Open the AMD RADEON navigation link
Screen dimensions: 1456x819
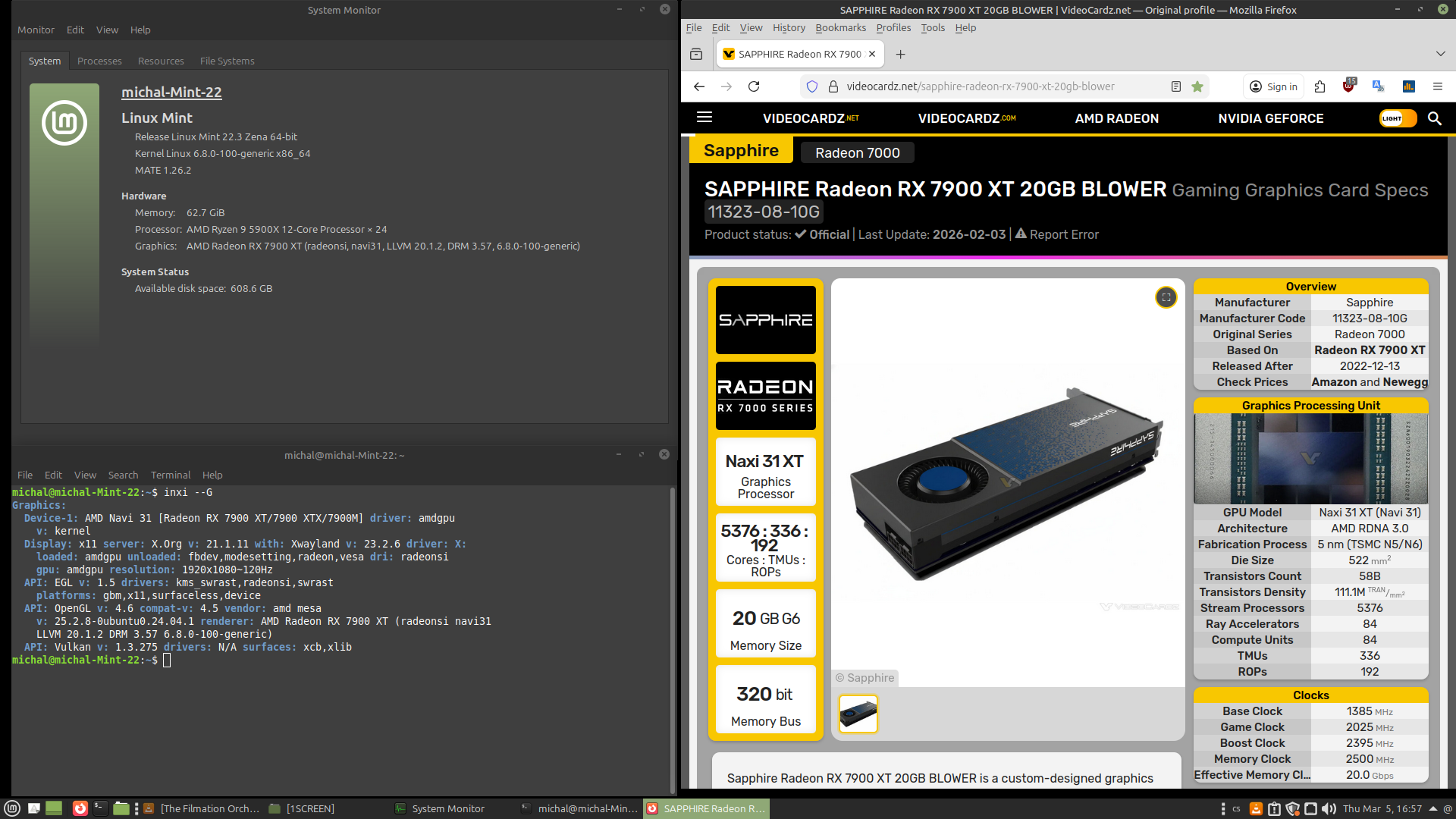click(1116, 118)
